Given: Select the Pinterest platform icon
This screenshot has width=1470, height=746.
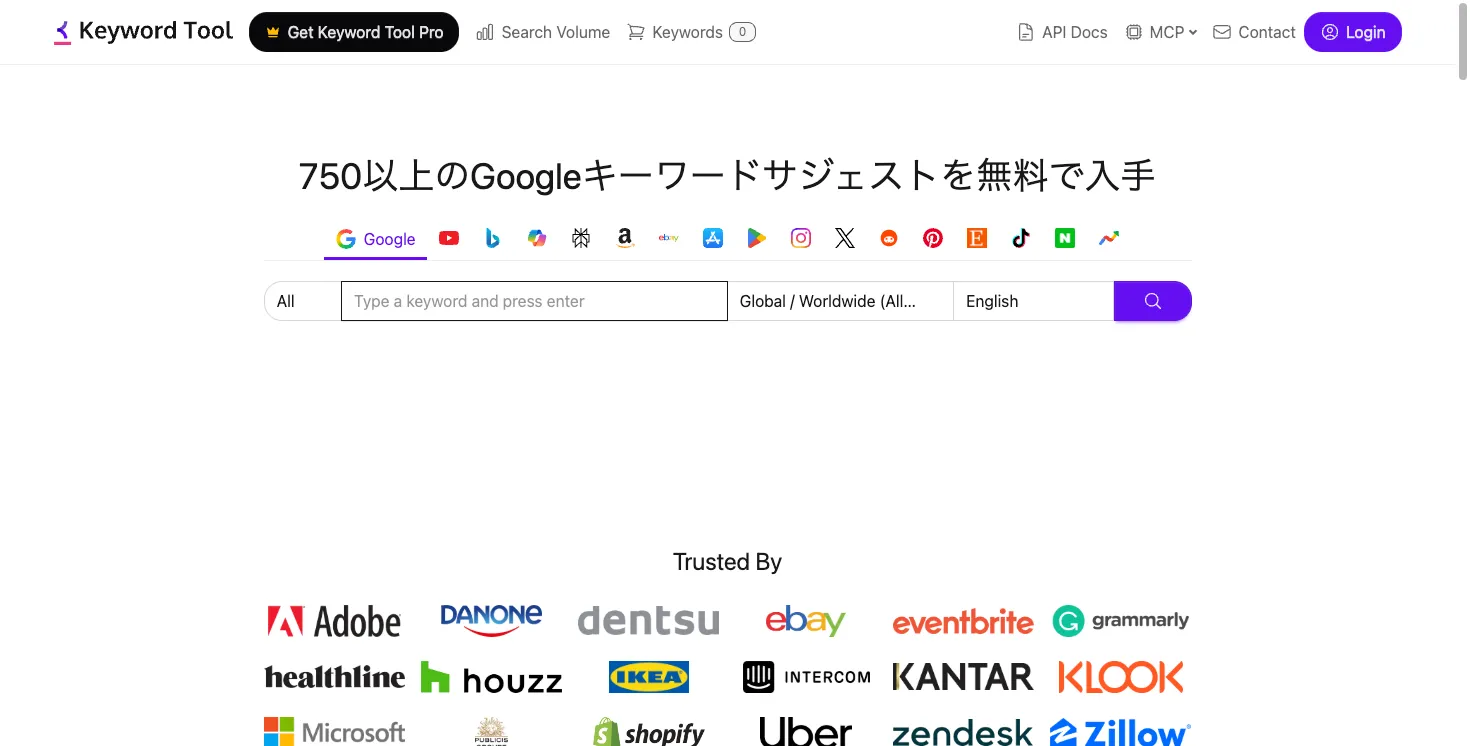Looking at the screenshot, I should (933, 238).
